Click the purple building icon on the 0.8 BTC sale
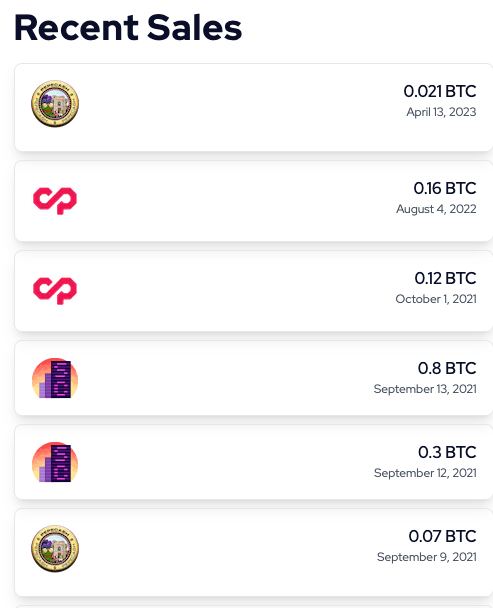The width and height of the screenshot is (493, 608). click(x=55, y=378)
